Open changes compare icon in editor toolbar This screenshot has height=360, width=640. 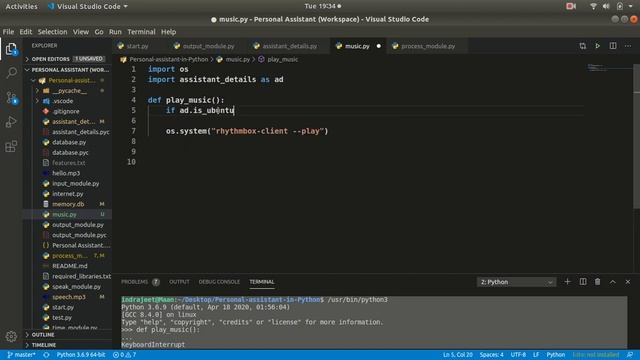click(x=582, y=46)
